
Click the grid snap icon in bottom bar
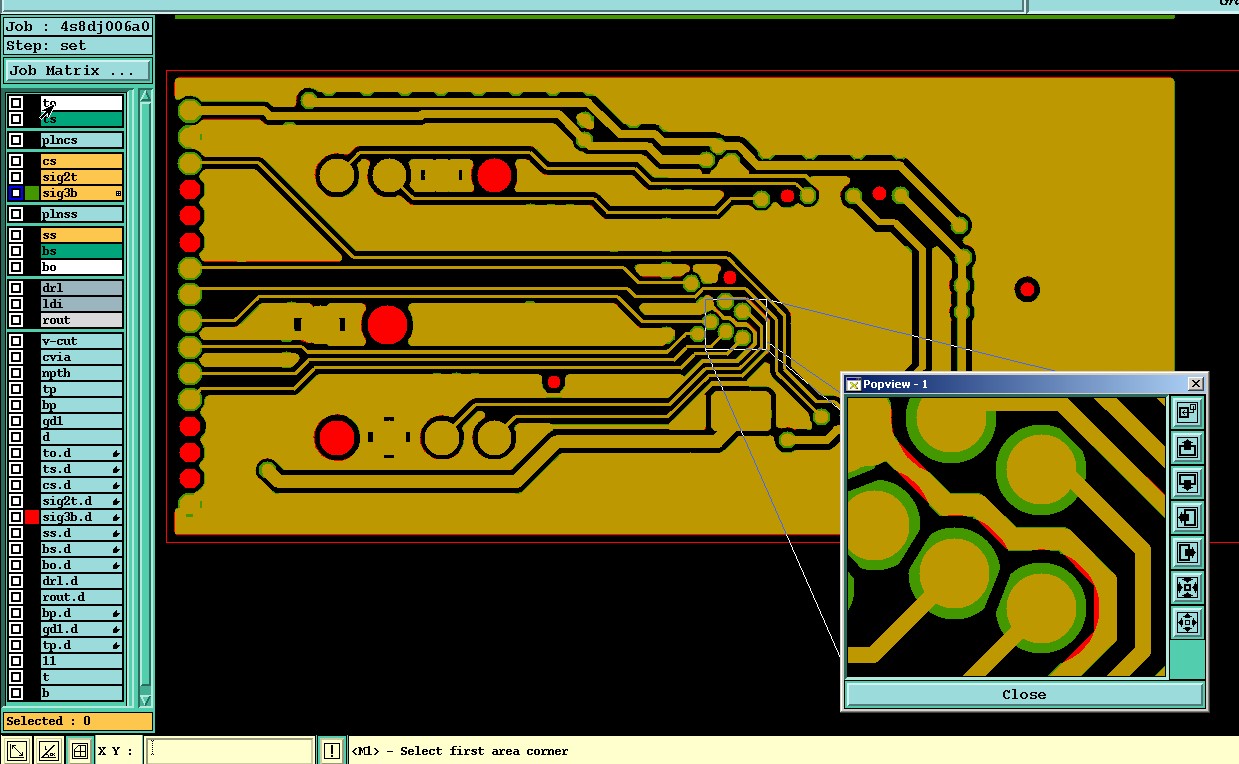point(80,750)
